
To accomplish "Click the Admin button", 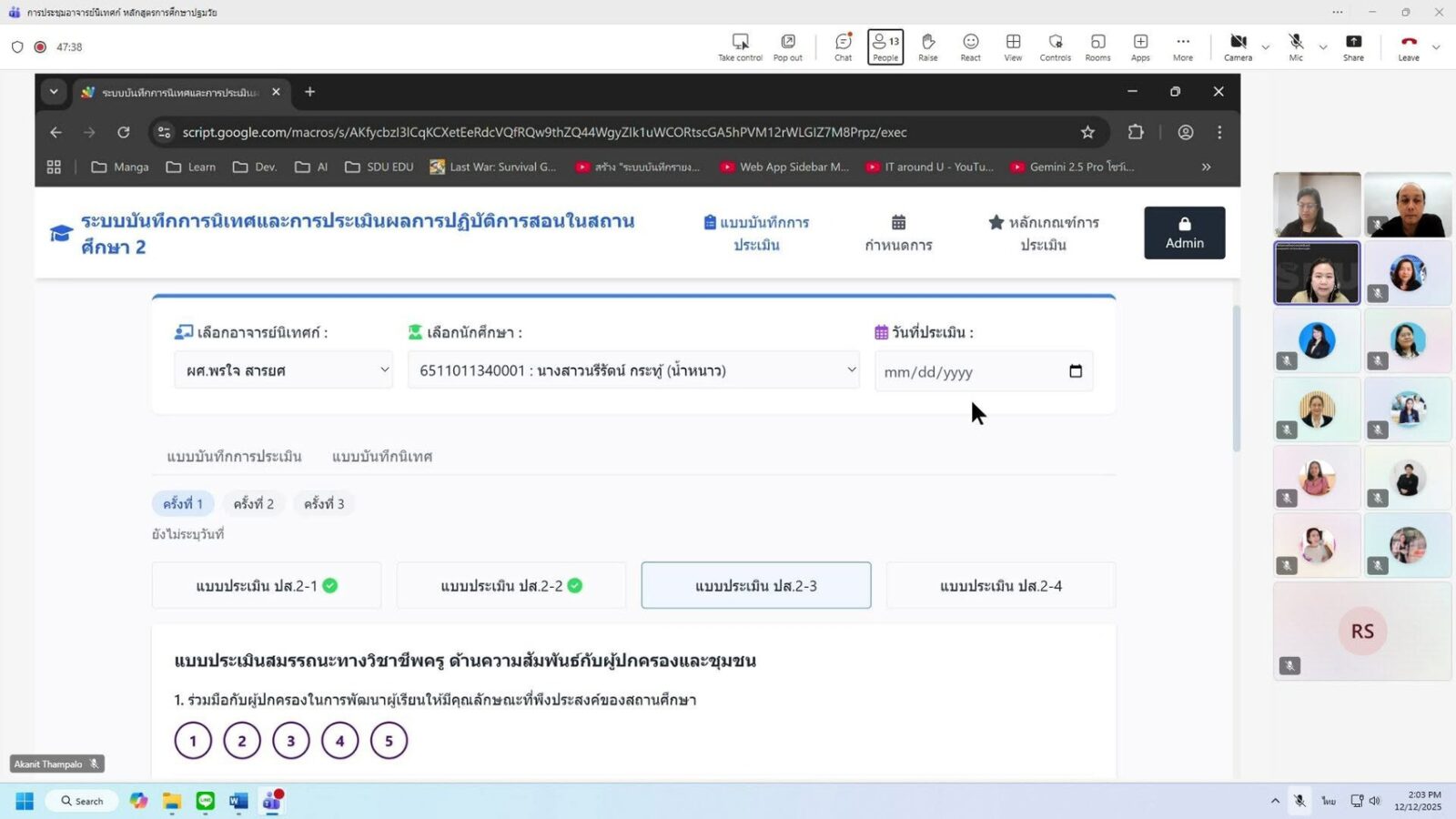I will 1184,233.
